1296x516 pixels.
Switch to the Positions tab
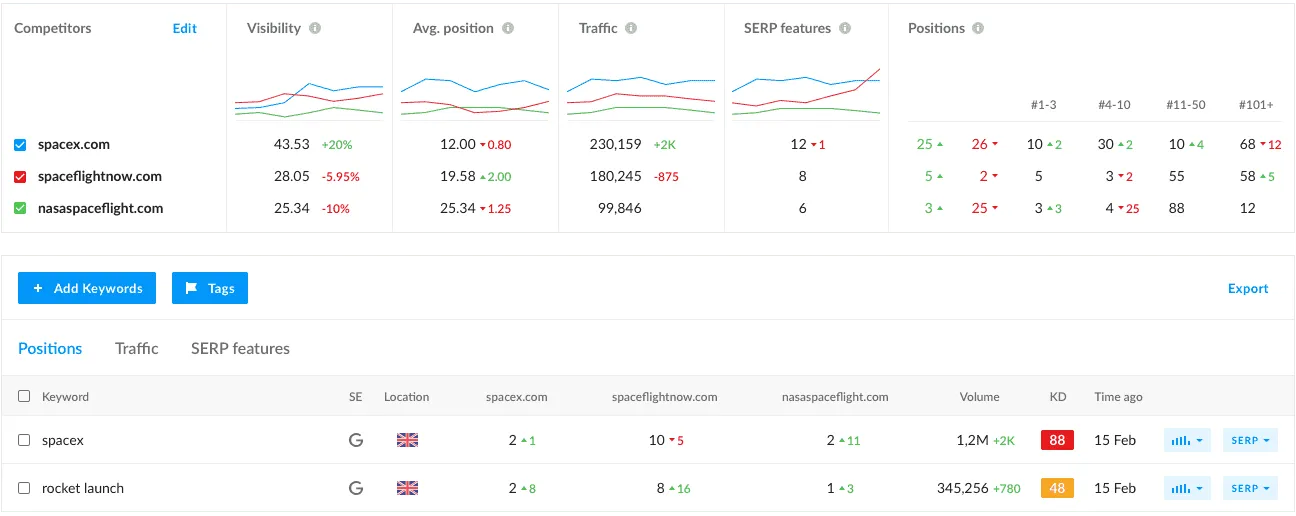coord(50,348)
